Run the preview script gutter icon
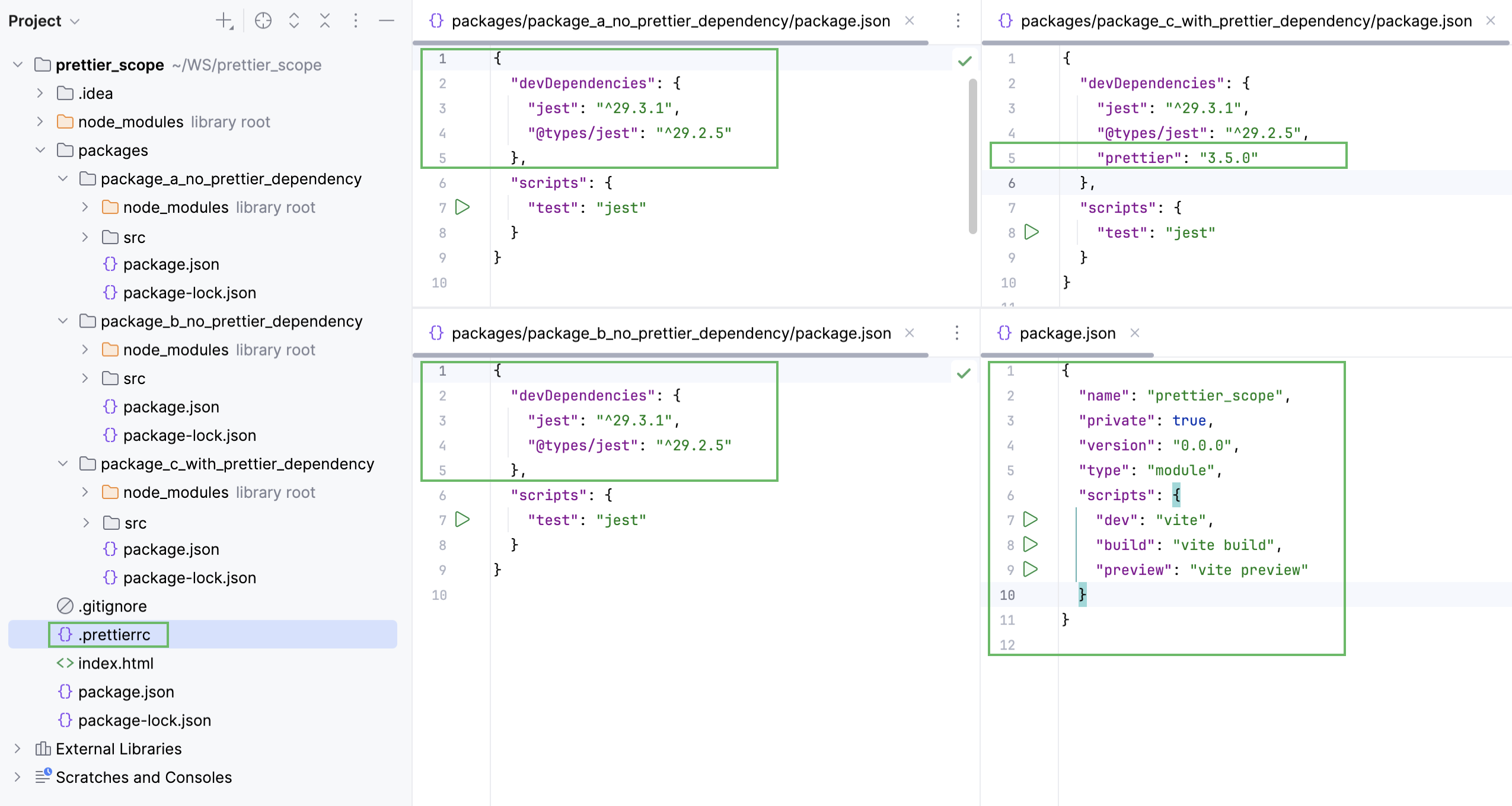Viewport: 1512px width, 806px height. tap(1030, 570)
